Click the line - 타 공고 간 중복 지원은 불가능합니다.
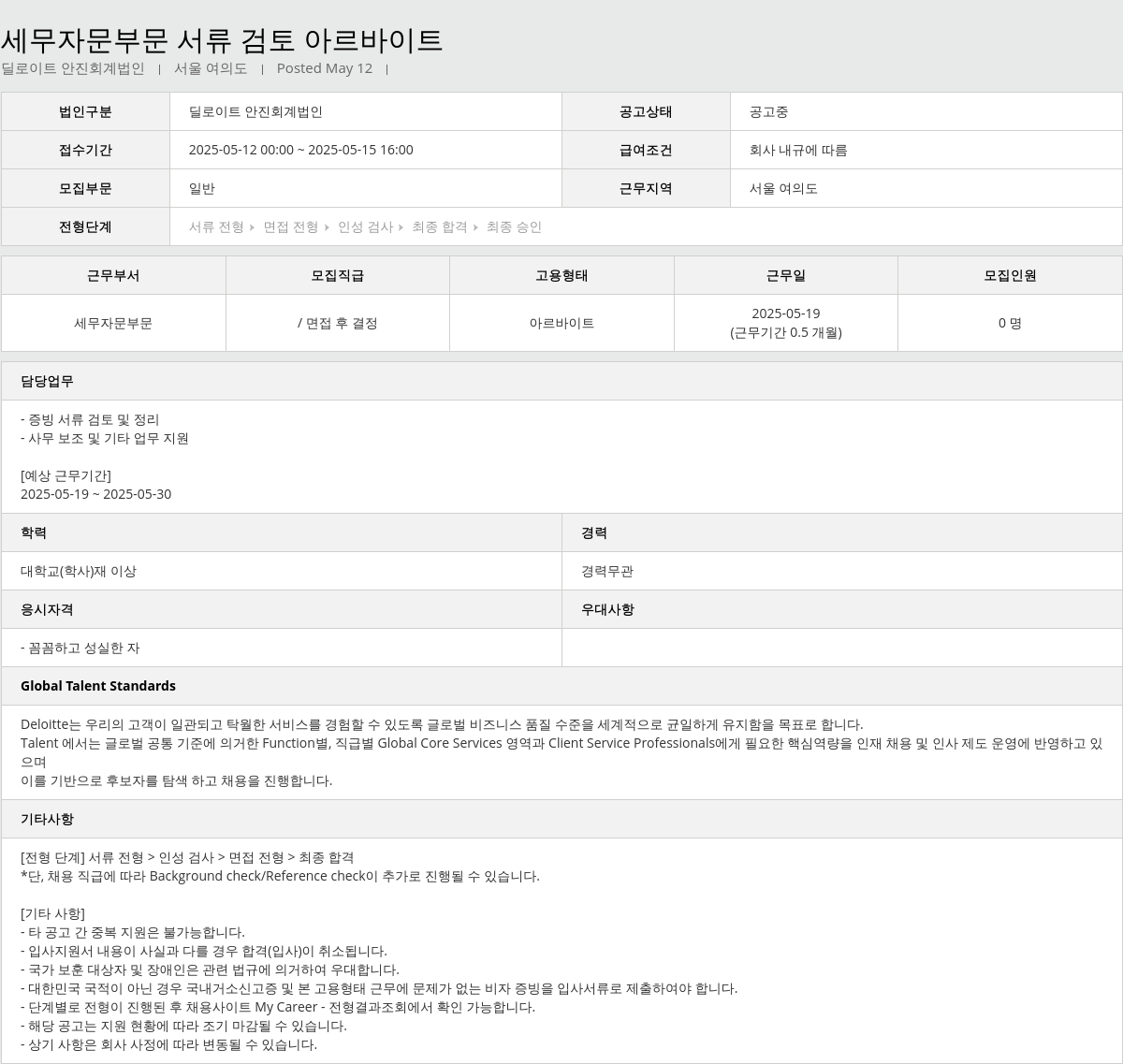This screenshot has height=1064, width=1123. click(133, 932)
